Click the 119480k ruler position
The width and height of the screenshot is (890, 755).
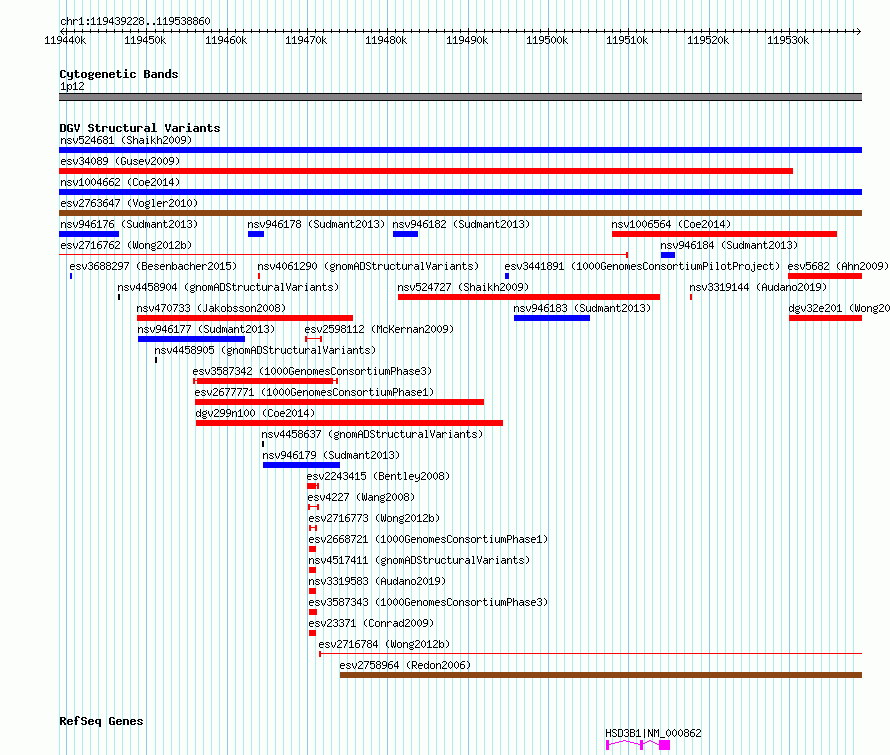386,40
